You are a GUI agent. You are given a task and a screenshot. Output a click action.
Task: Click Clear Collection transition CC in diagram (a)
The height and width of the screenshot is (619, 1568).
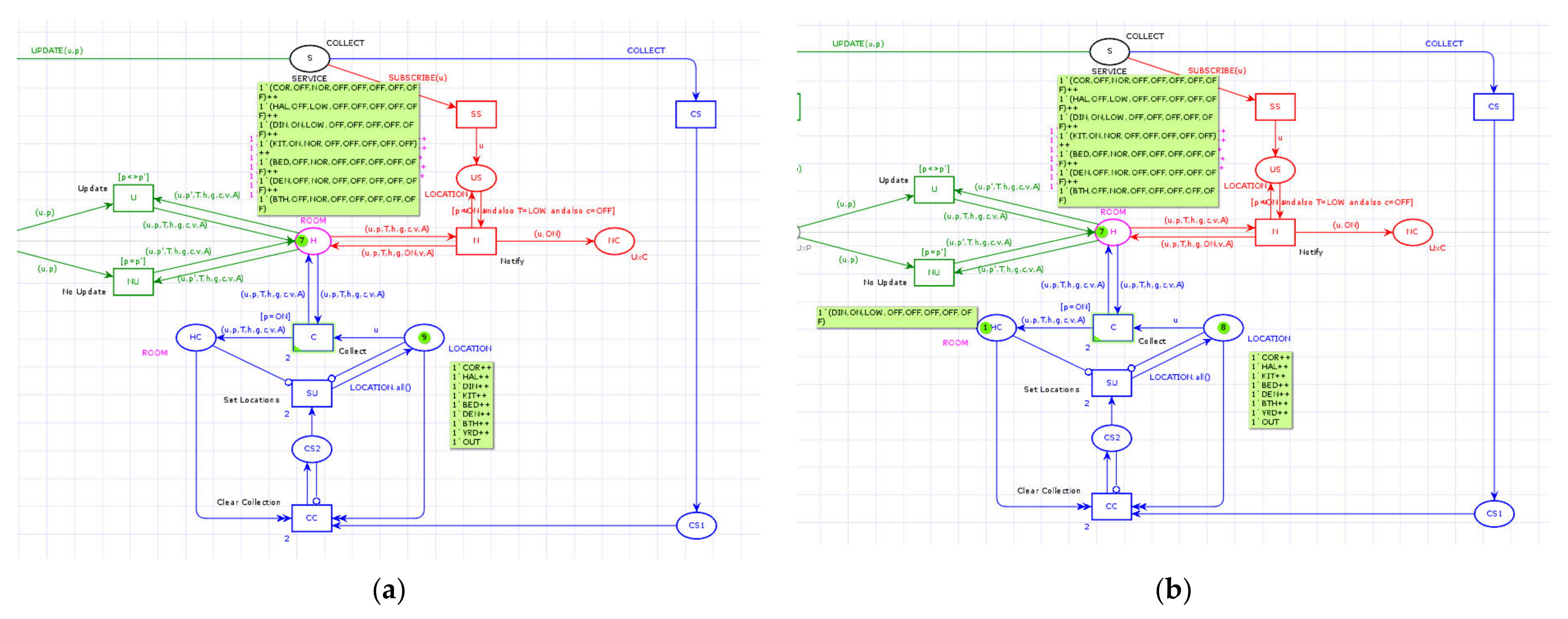coord(312,518)
